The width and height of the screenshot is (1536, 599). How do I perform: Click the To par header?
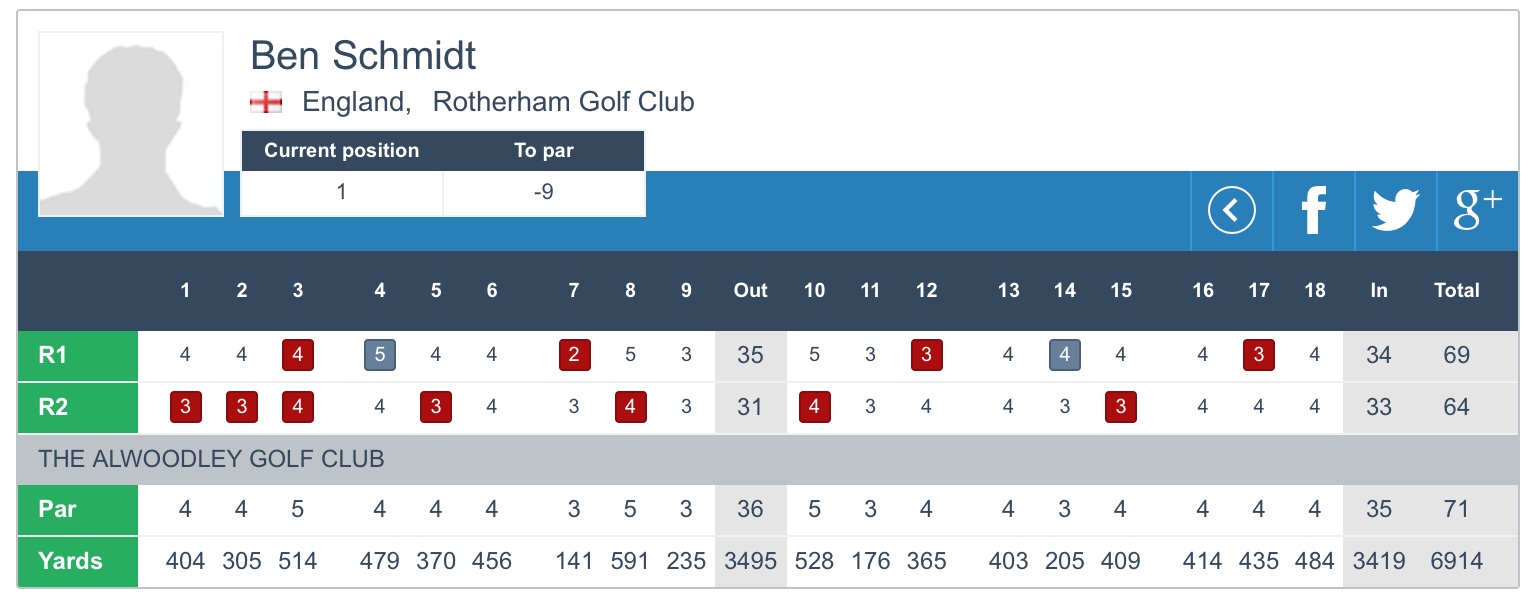pos(543,151)
